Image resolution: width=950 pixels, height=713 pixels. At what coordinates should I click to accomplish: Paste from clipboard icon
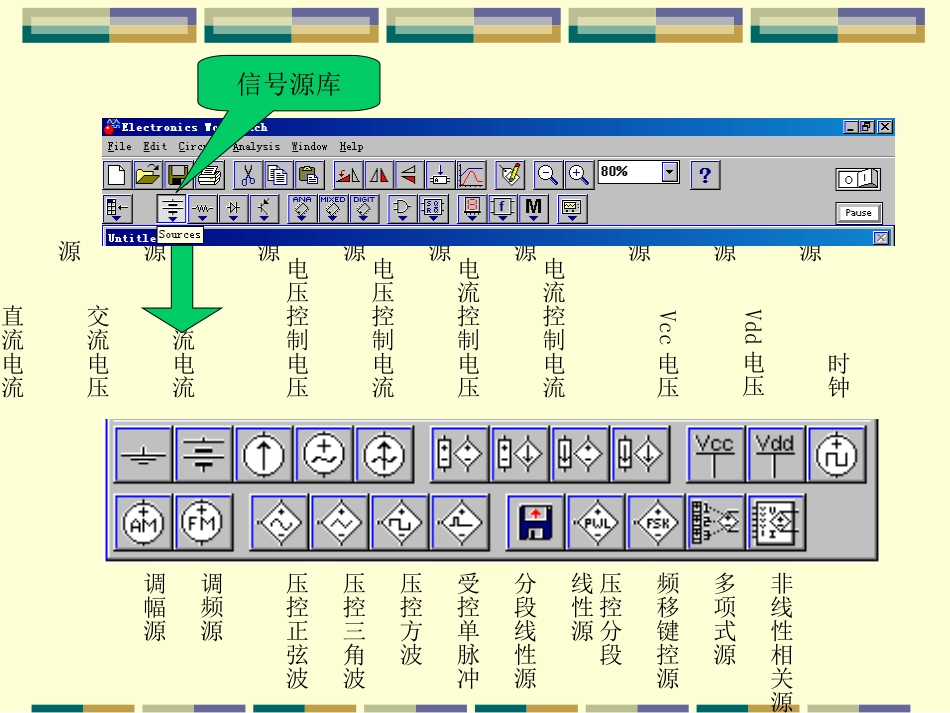tap(308, 176)
